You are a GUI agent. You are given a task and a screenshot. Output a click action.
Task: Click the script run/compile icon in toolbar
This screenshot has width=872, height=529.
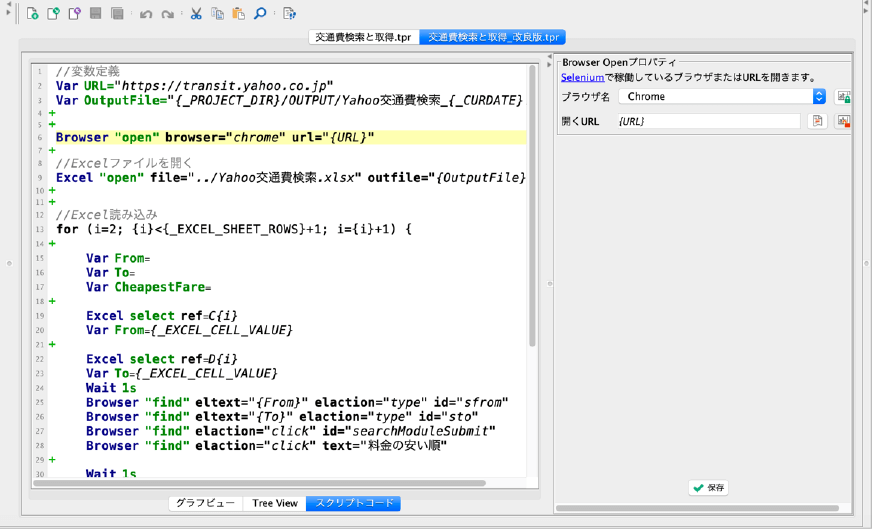289,13
